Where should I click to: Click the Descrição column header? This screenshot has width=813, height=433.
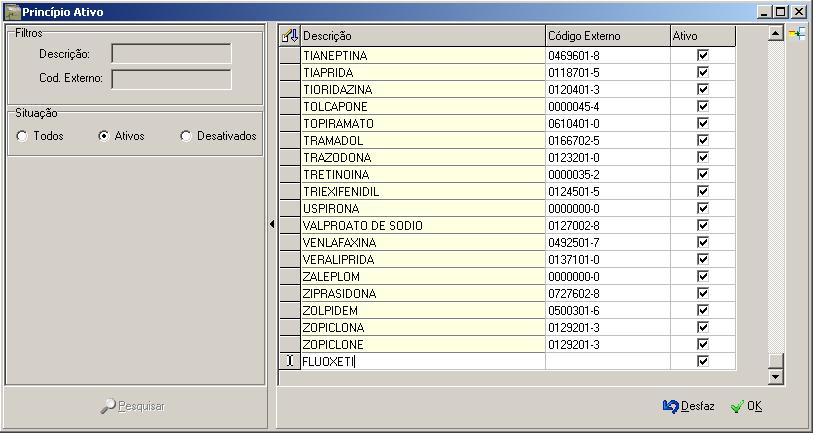click(423, 36)
